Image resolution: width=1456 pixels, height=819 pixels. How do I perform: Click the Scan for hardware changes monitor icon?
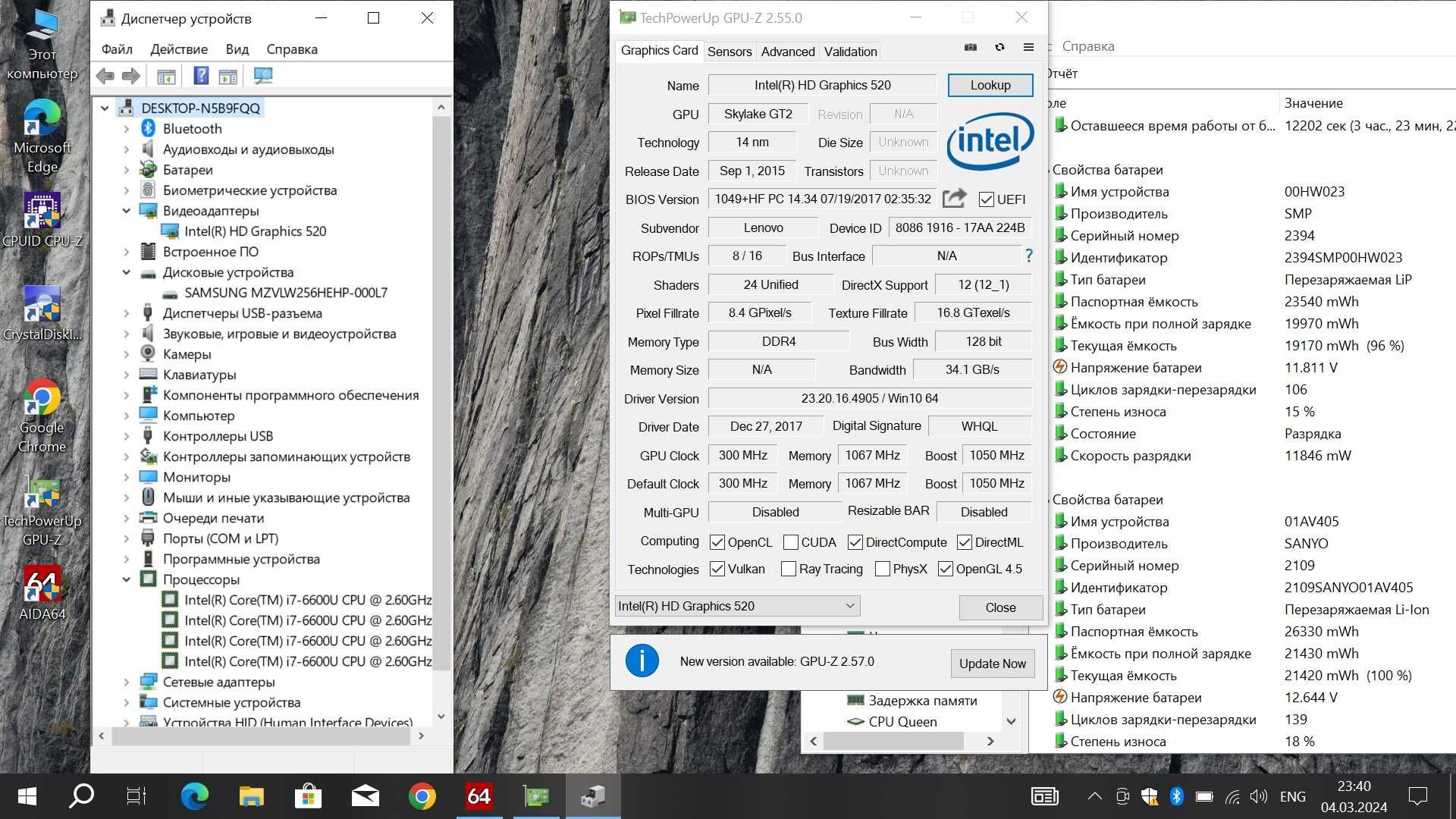[263, 76]
